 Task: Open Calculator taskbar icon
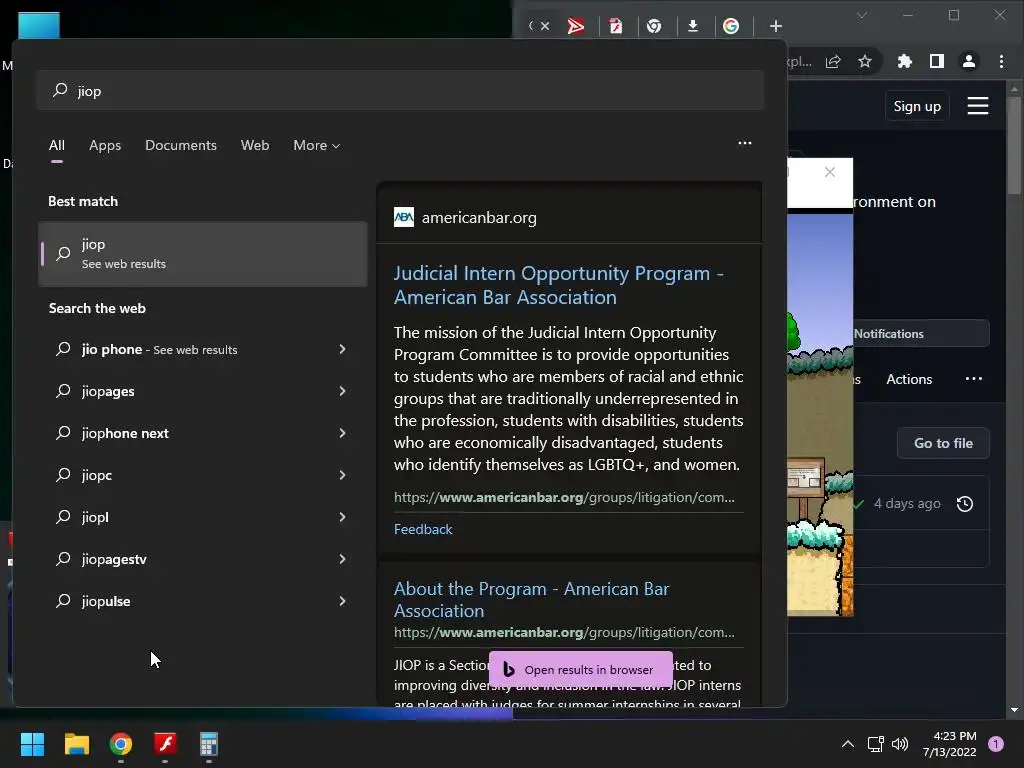pos(209,744)
